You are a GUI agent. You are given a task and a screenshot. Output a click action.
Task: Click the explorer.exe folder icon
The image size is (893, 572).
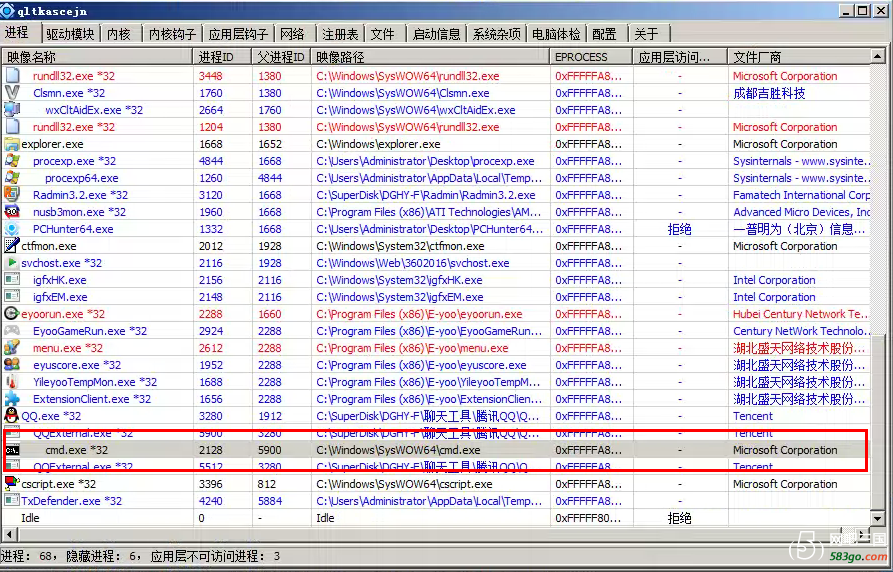12,144
